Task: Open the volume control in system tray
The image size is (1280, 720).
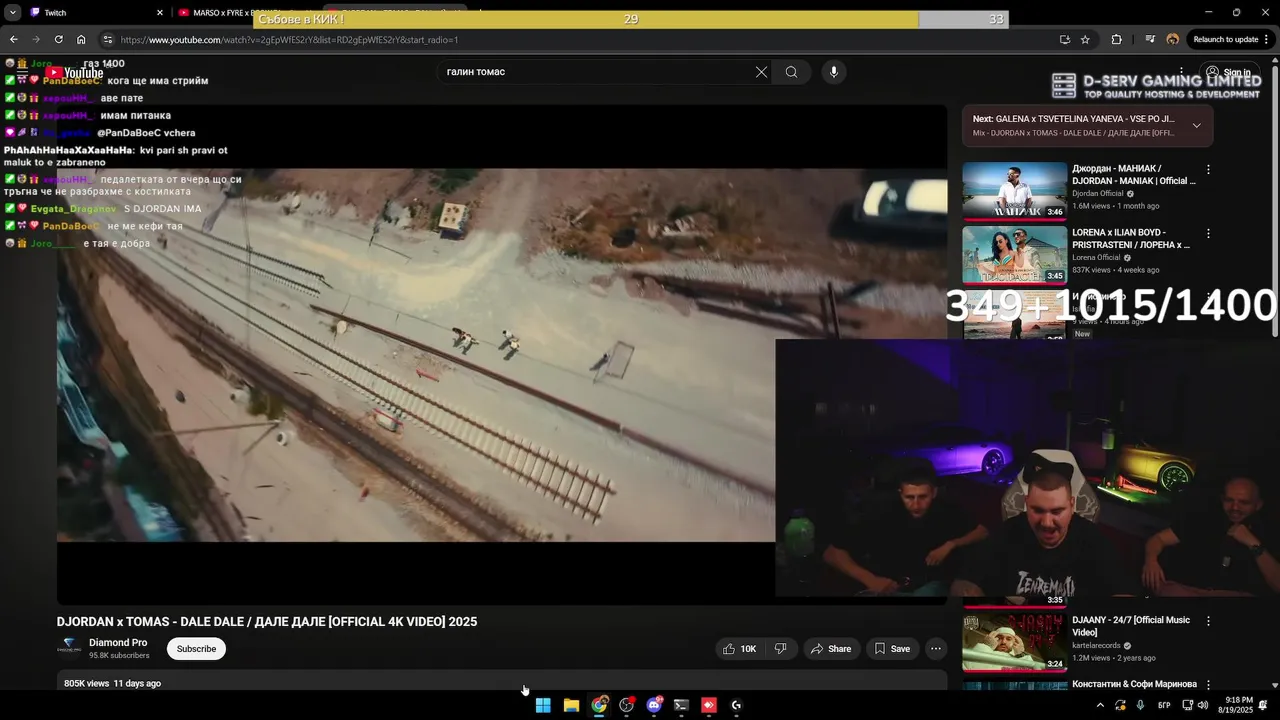Action: [1203, 705]
